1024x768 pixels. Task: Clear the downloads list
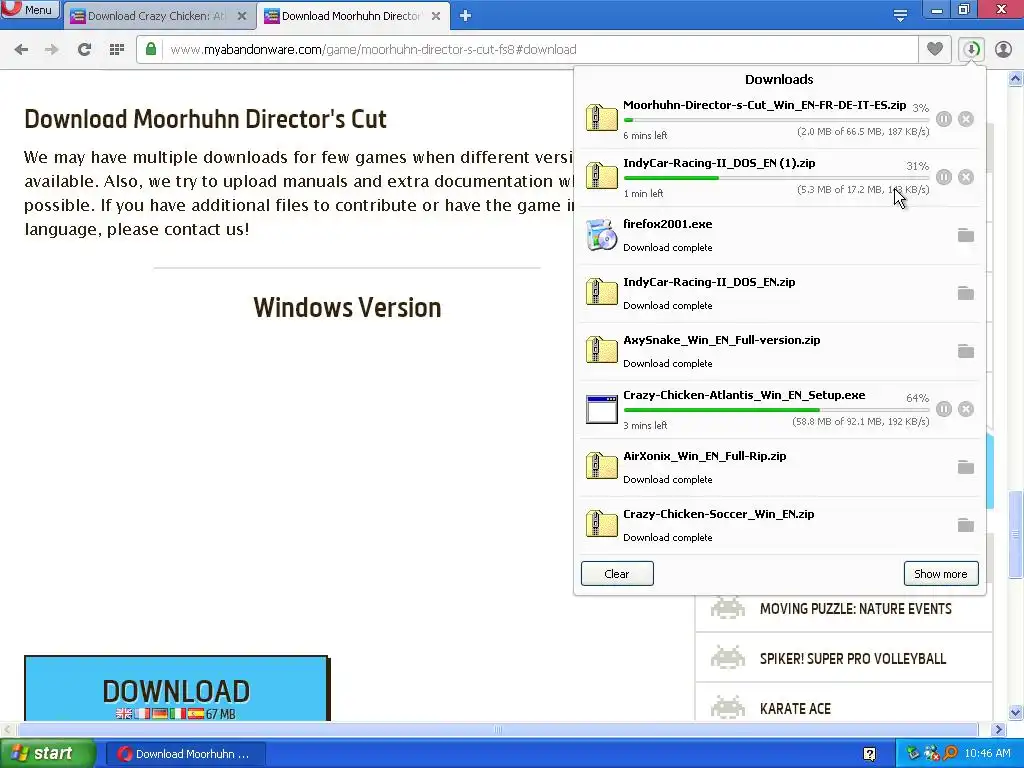[x=617, y=573]
